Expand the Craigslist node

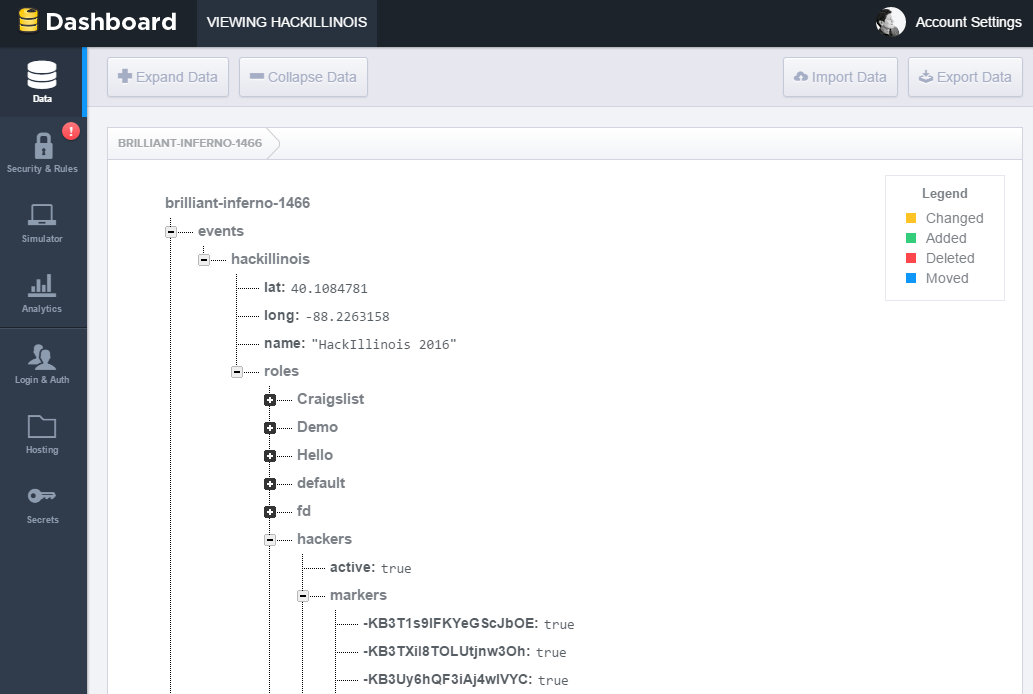(269, 400)
